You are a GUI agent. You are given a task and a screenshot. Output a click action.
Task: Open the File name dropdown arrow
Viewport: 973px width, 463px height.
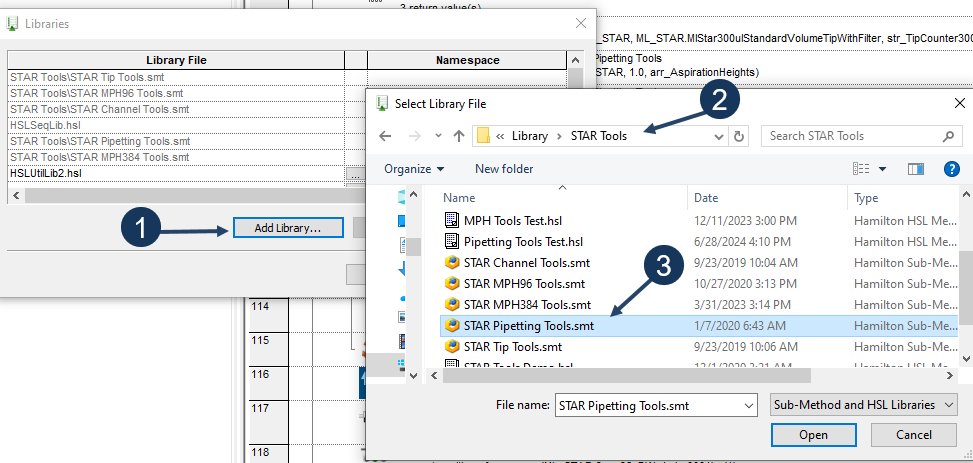pyautogui.click(x=750, y=406)
